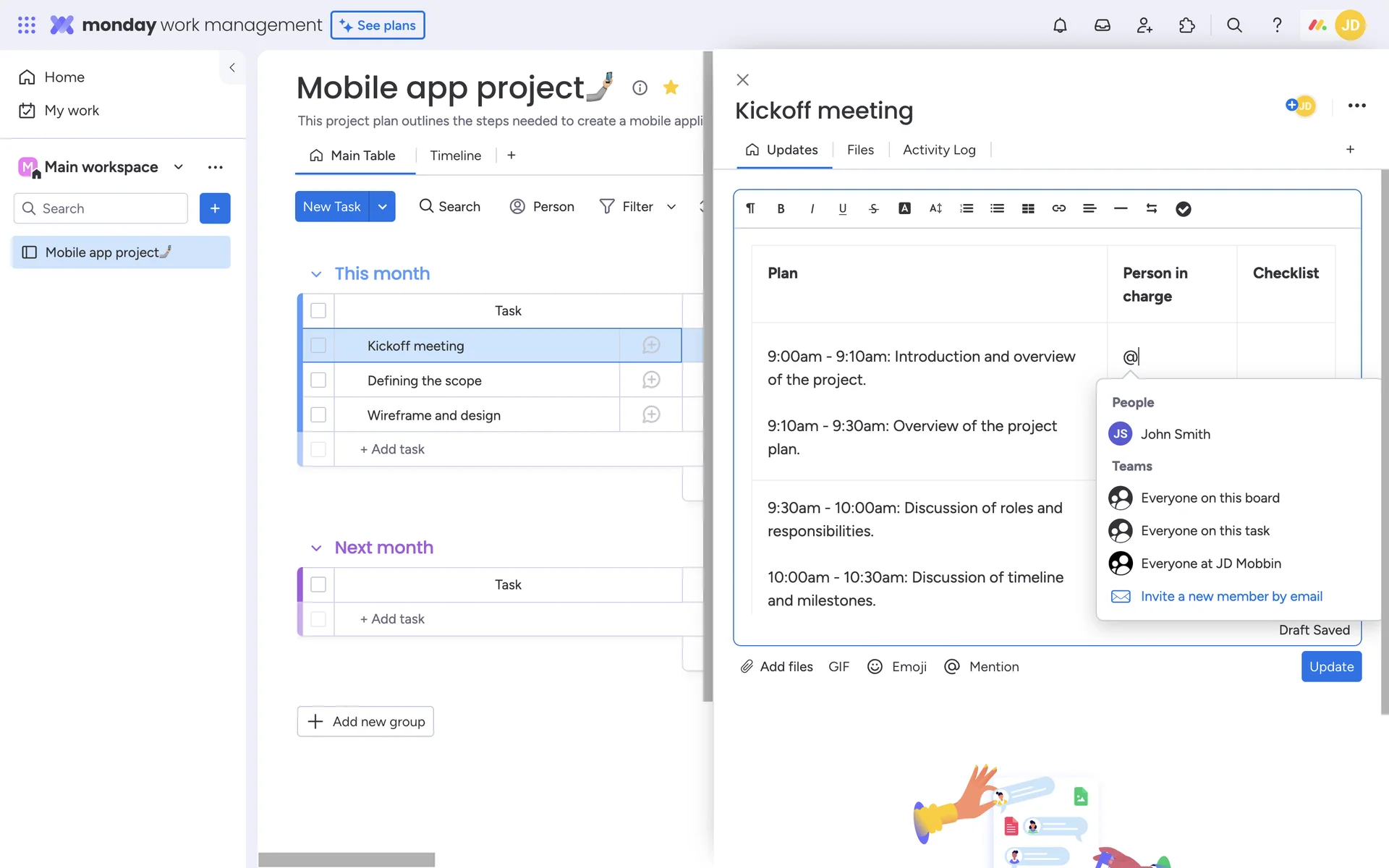Collapse the This month group
The image size is (1389, 868).
pyautogui.click(x=316, y=274)
